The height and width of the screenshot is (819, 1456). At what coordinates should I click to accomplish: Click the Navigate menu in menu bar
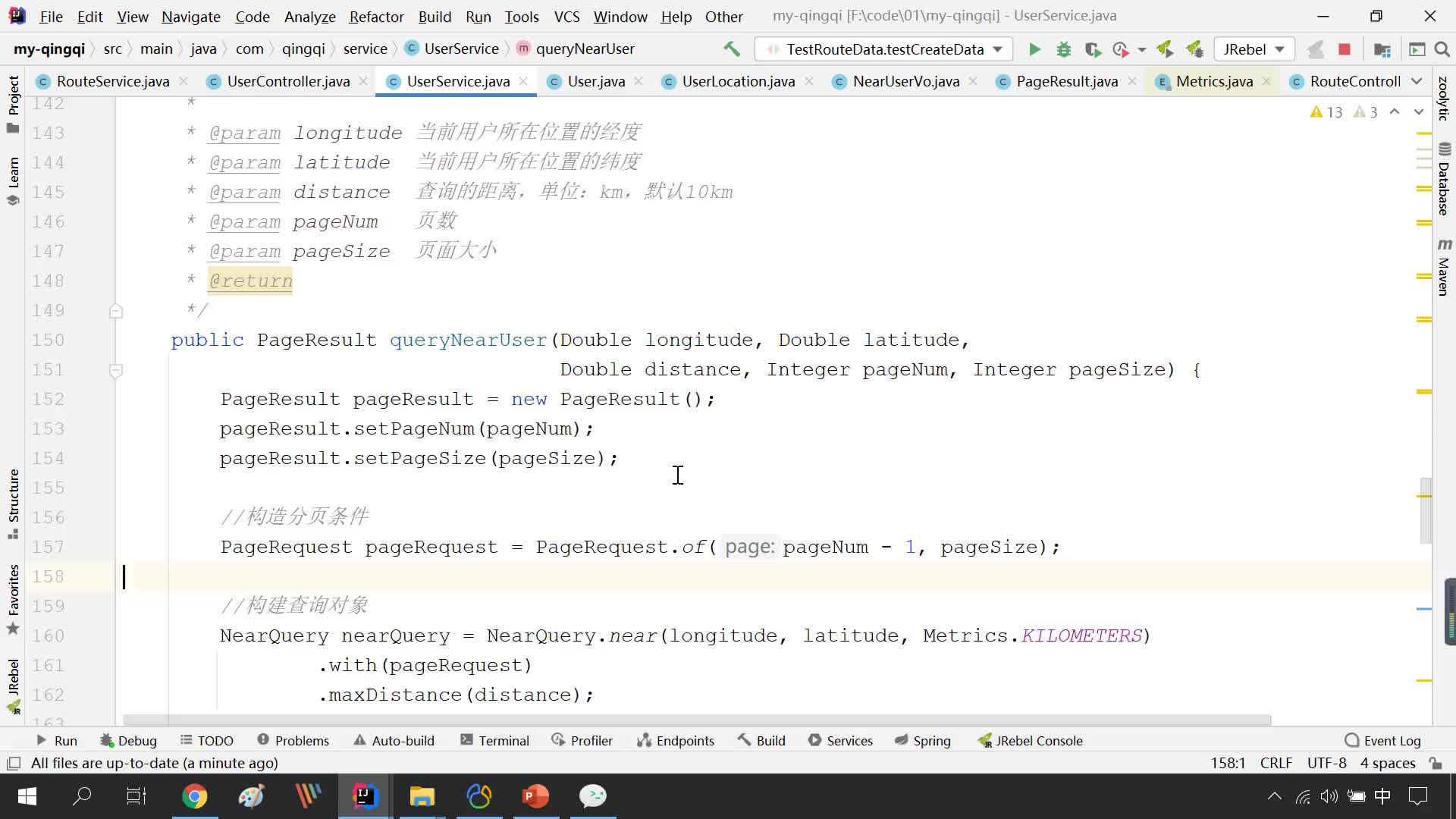pos(191,16)
